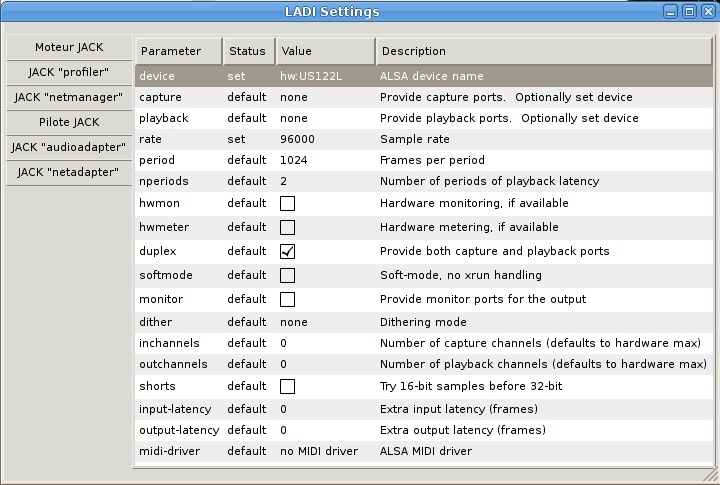Open the Pilote JACK tab

click(69, 122)
